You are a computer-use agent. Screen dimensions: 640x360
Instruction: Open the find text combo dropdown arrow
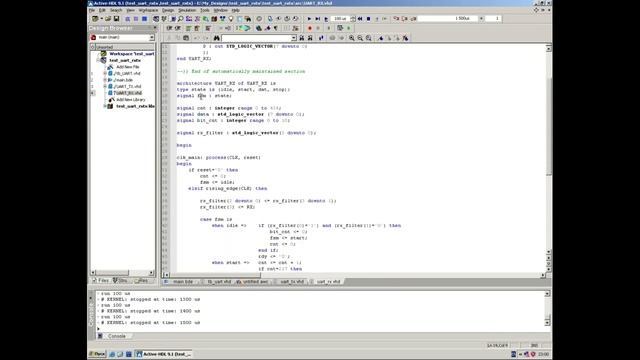pyautogui.click(x=293, y=38)
